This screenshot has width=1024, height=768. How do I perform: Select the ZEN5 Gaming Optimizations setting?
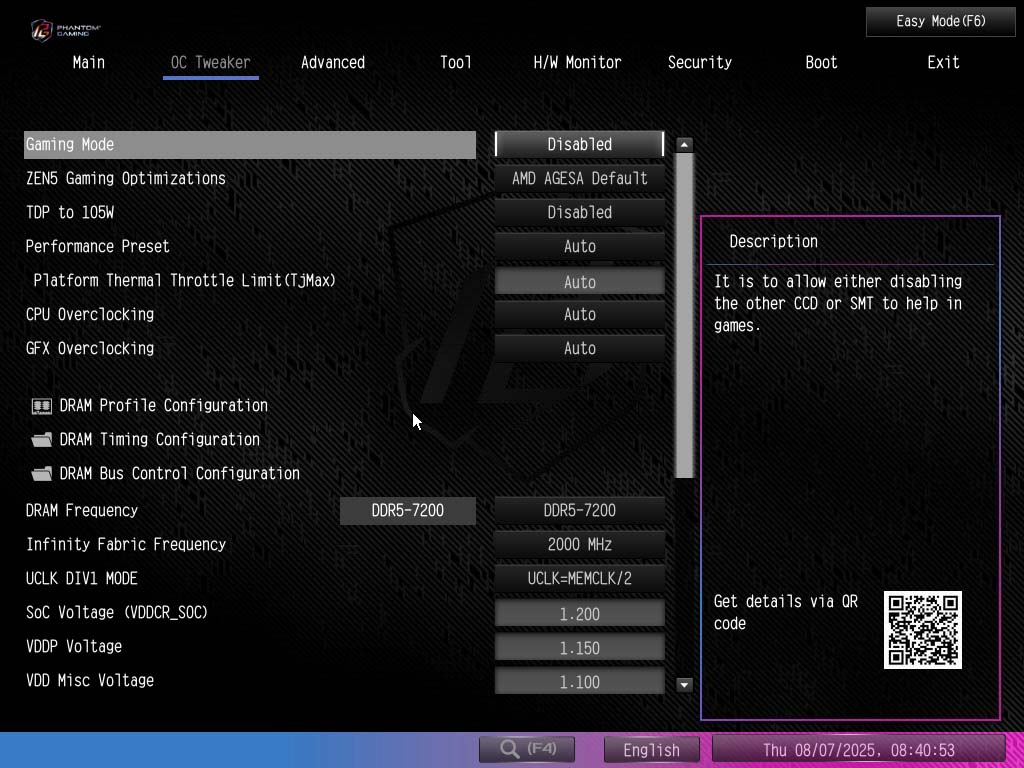pyautogui.click(x=578, y=178)
